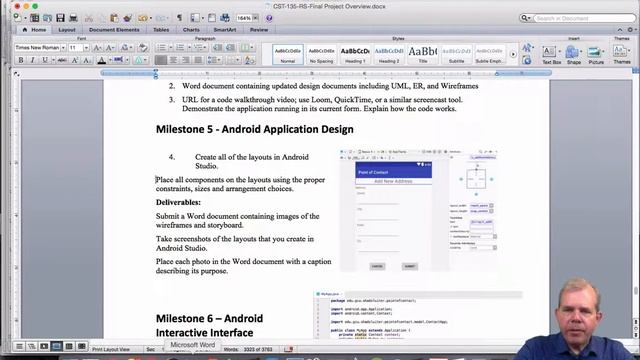The height and width of the screenshot is (360, 640).
Task: Select Center Text alignment
Action: coord(173,60)
